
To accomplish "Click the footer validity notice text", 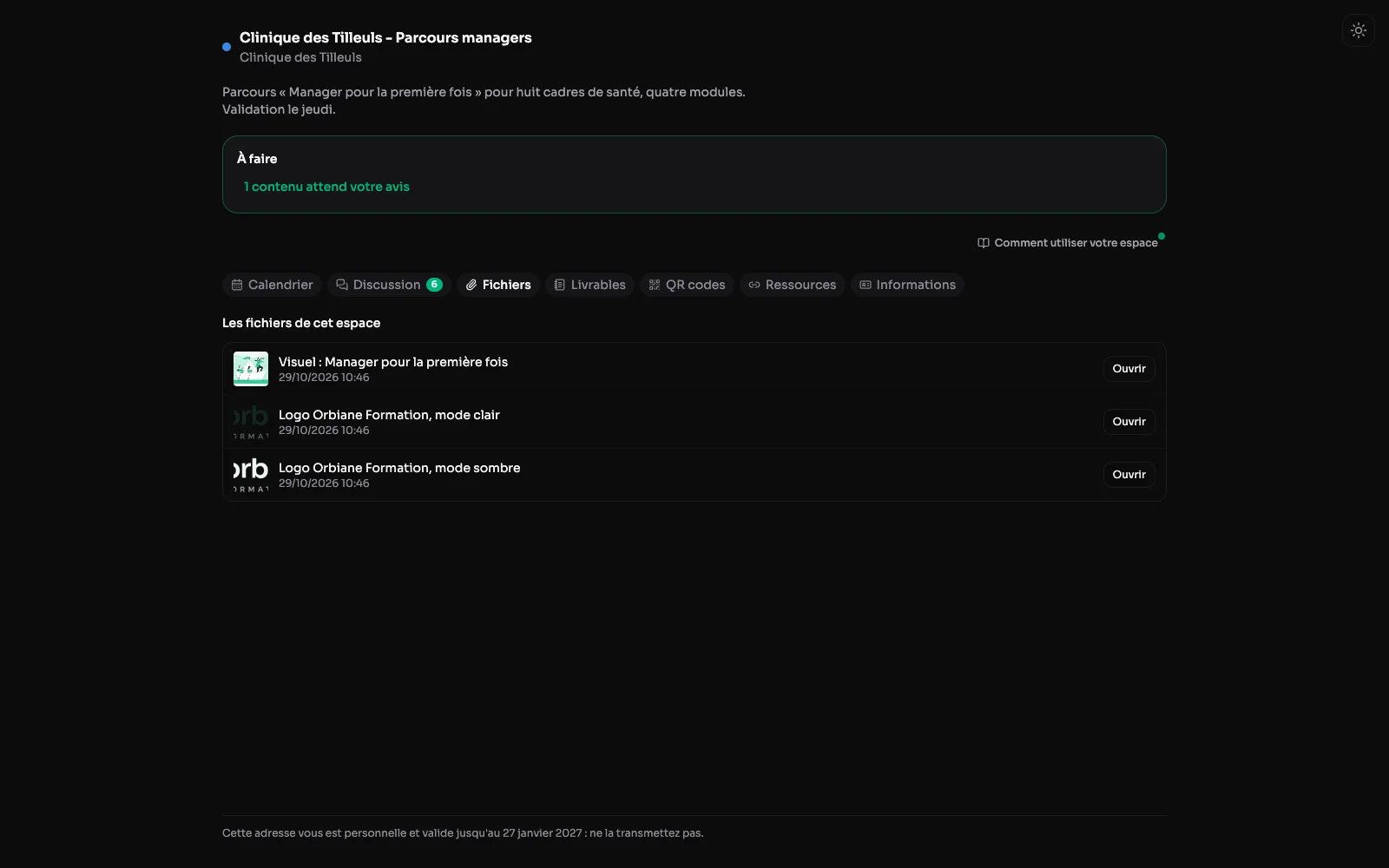I will [463, 833].
